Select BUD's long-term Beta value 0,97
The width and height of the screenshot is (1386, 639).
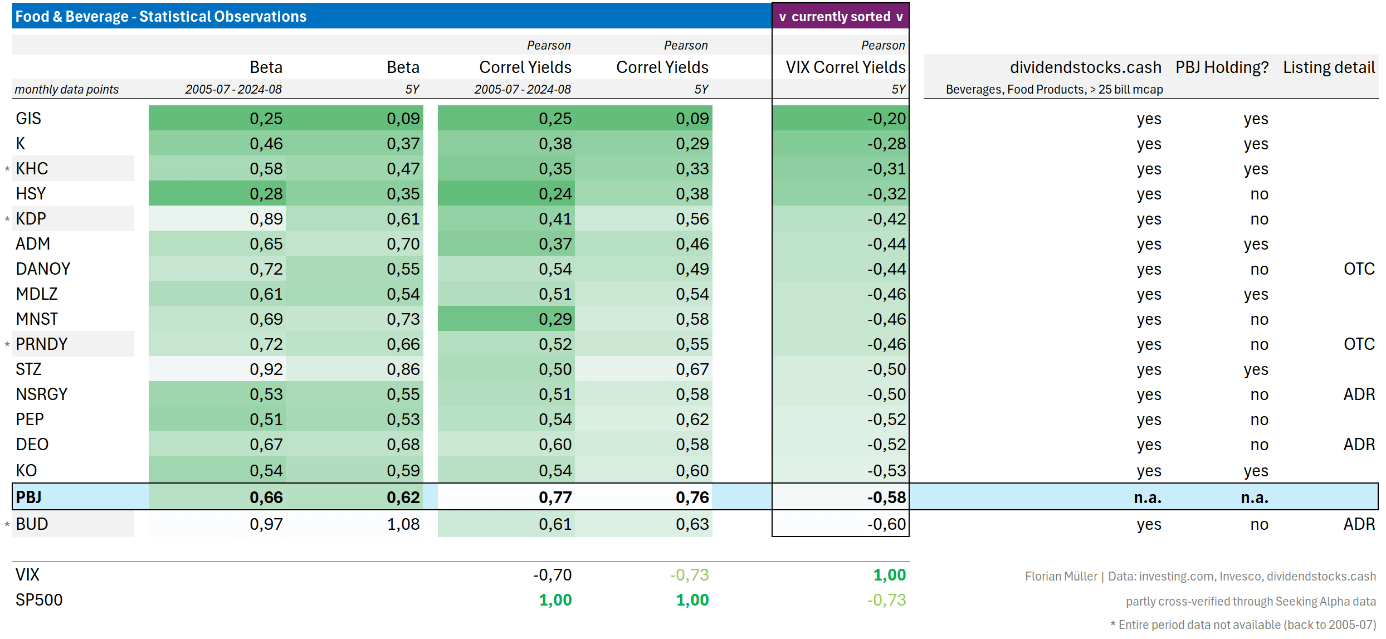(266, 523)
